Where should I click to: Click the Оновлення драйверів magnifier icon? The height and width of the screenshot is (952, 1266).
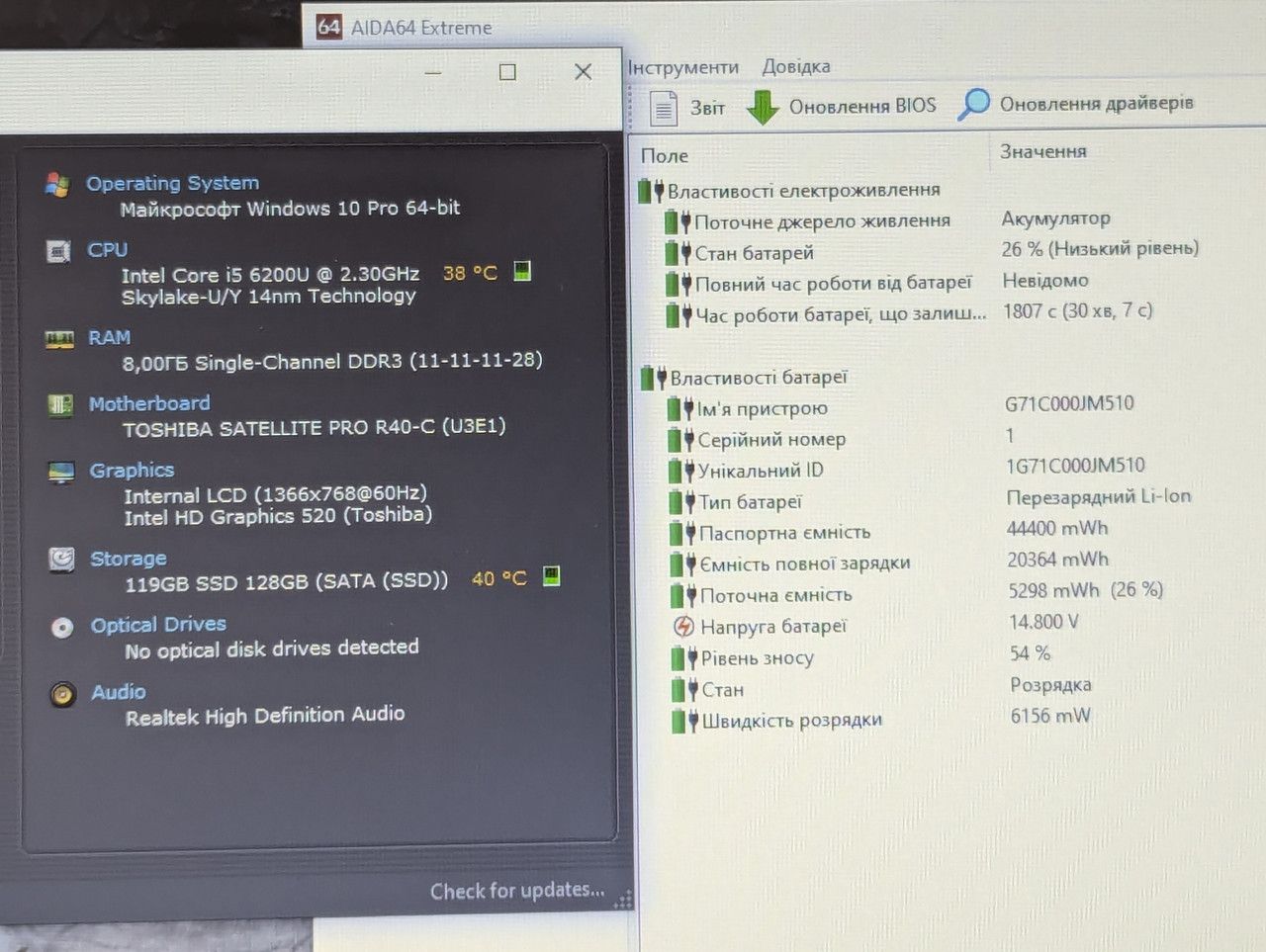pos(973,104)
